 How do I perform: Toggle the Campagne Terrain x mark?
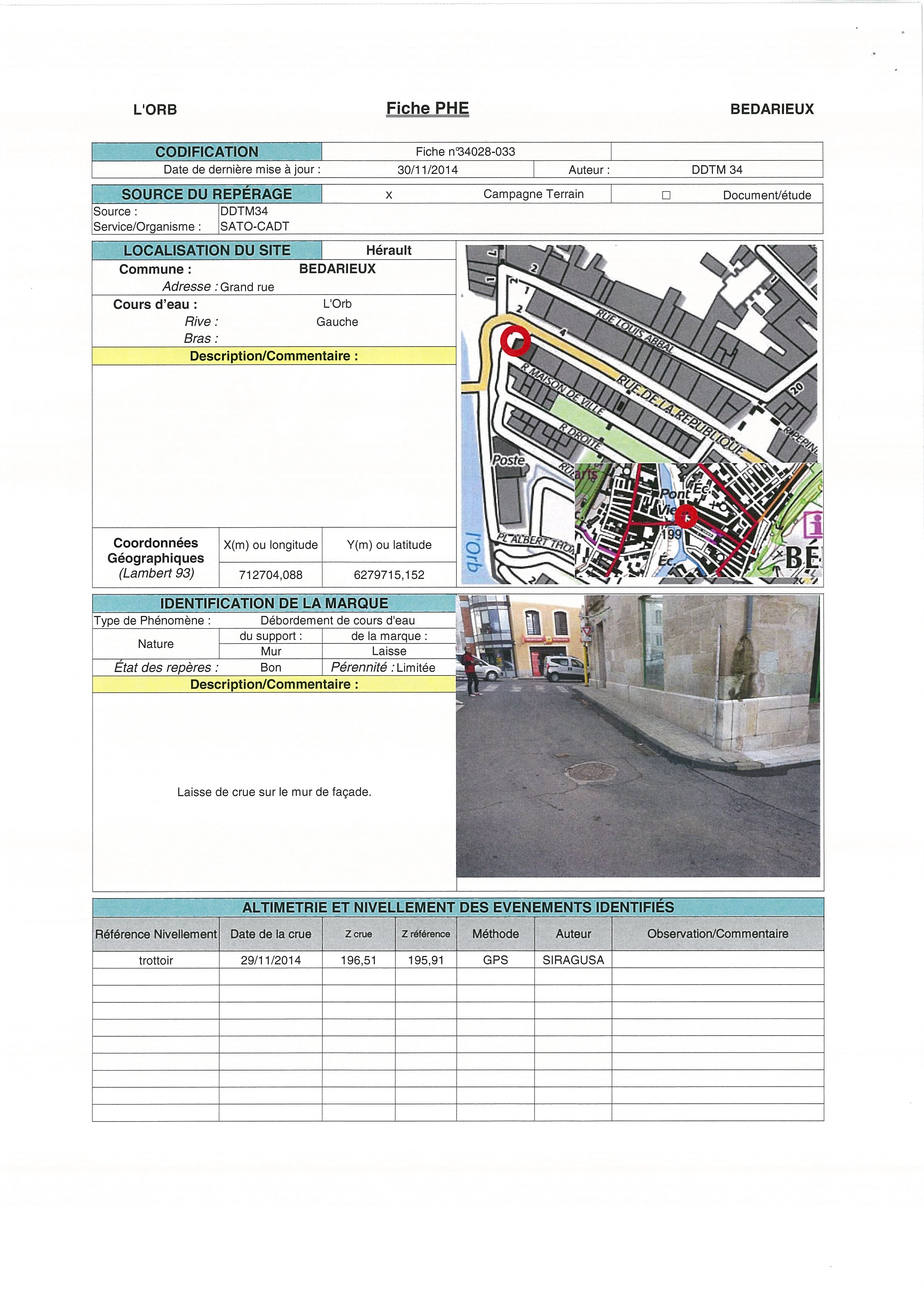point(389,195)
